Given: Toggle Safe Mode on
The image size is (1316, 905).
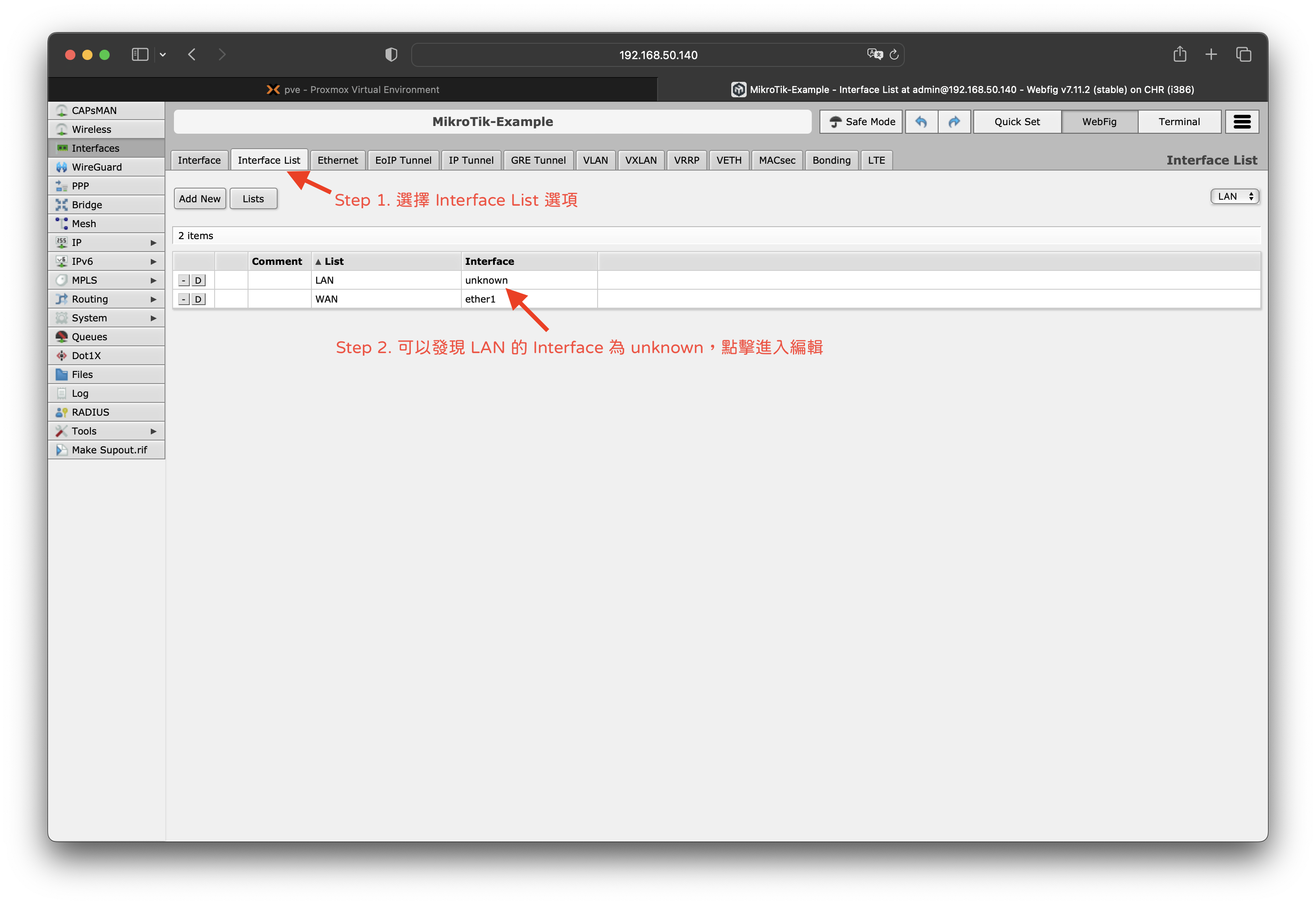Looking at the screenshot, I should point(861,121).
